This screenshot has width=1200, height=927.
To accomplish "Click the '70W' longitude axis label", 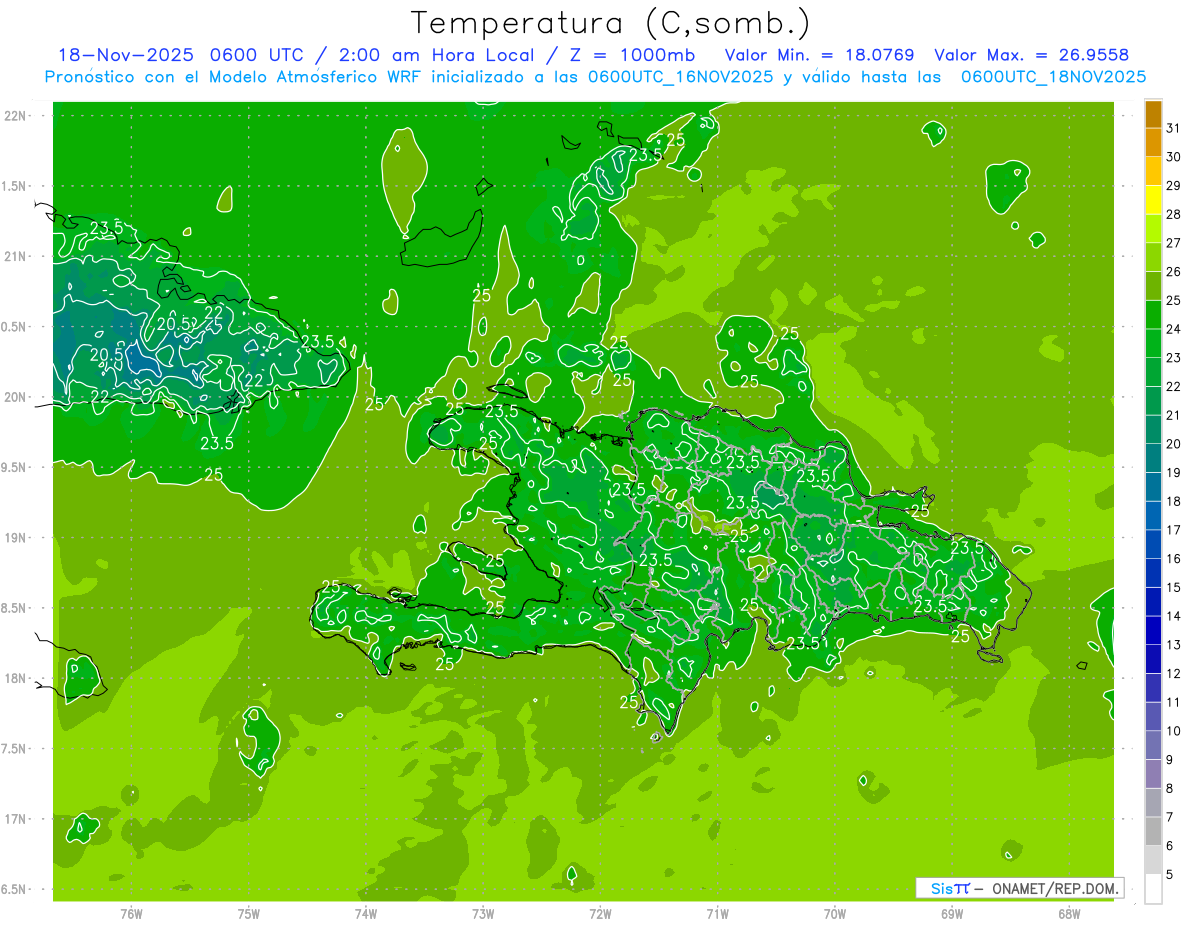I will (835, 913).
